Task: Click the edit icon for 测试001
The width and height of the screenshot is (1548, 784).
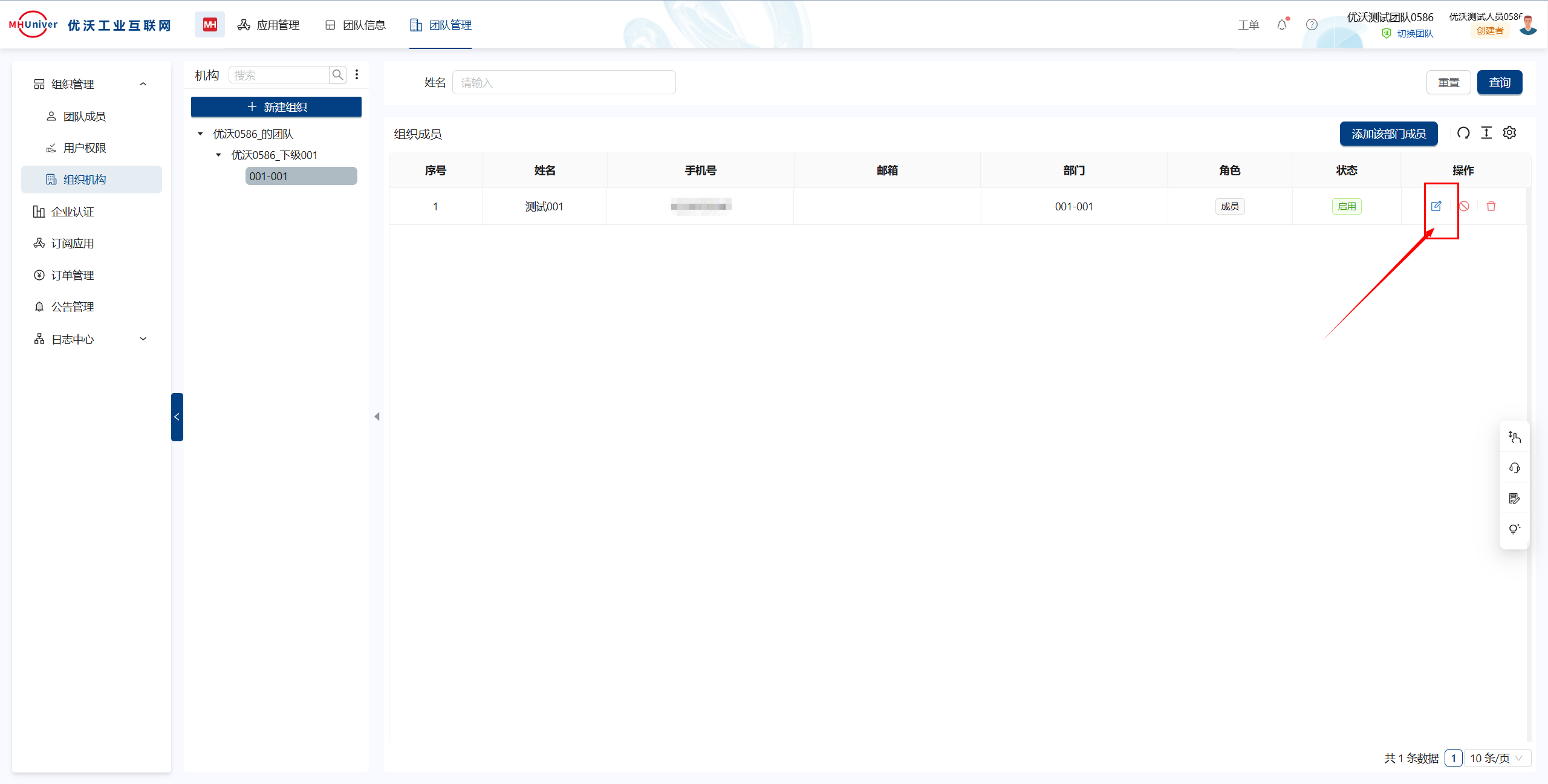Action: pos(1436,206)
